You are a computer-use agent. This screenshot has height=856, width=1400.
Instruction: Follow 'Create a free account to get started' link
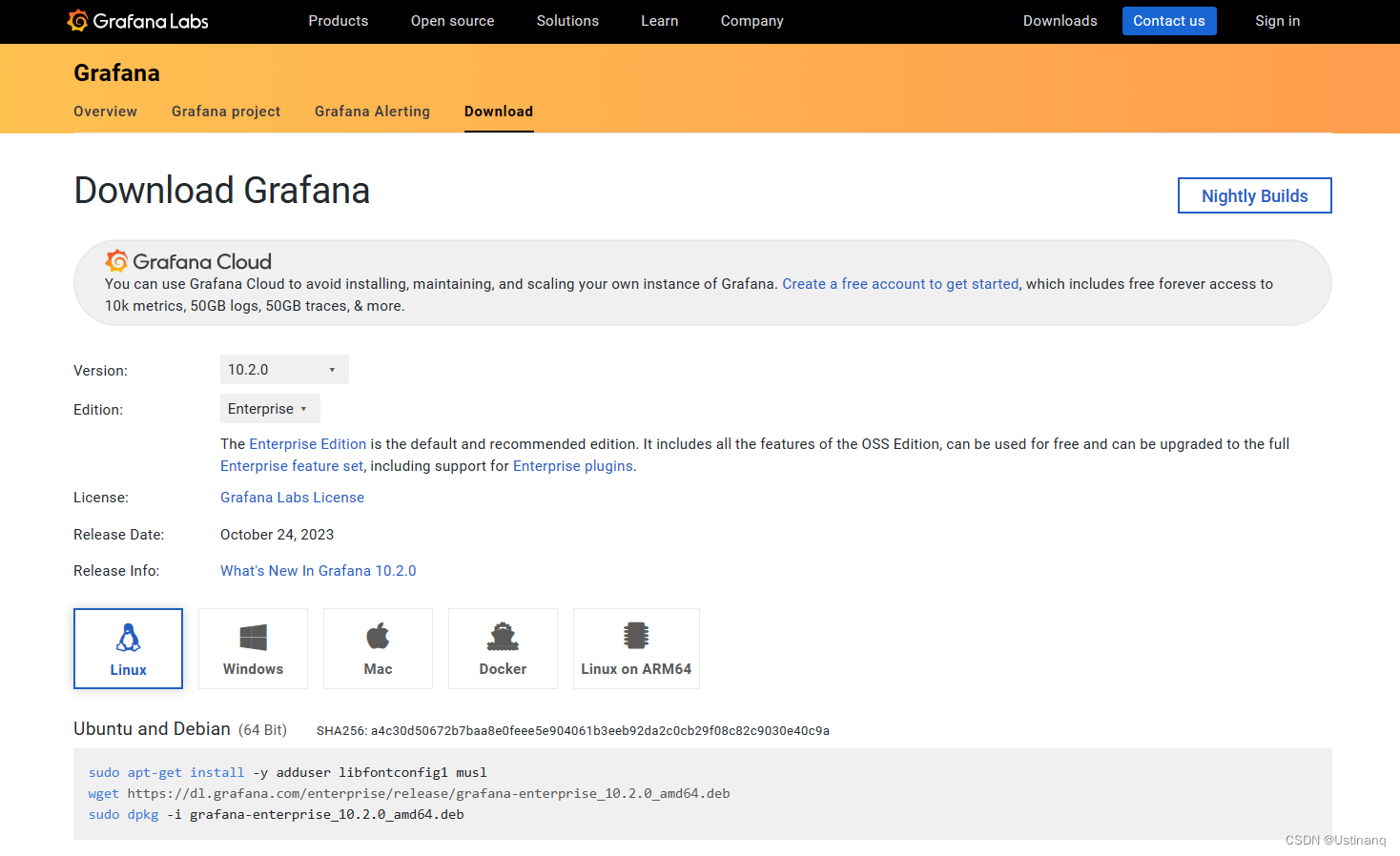click(900, 284)
